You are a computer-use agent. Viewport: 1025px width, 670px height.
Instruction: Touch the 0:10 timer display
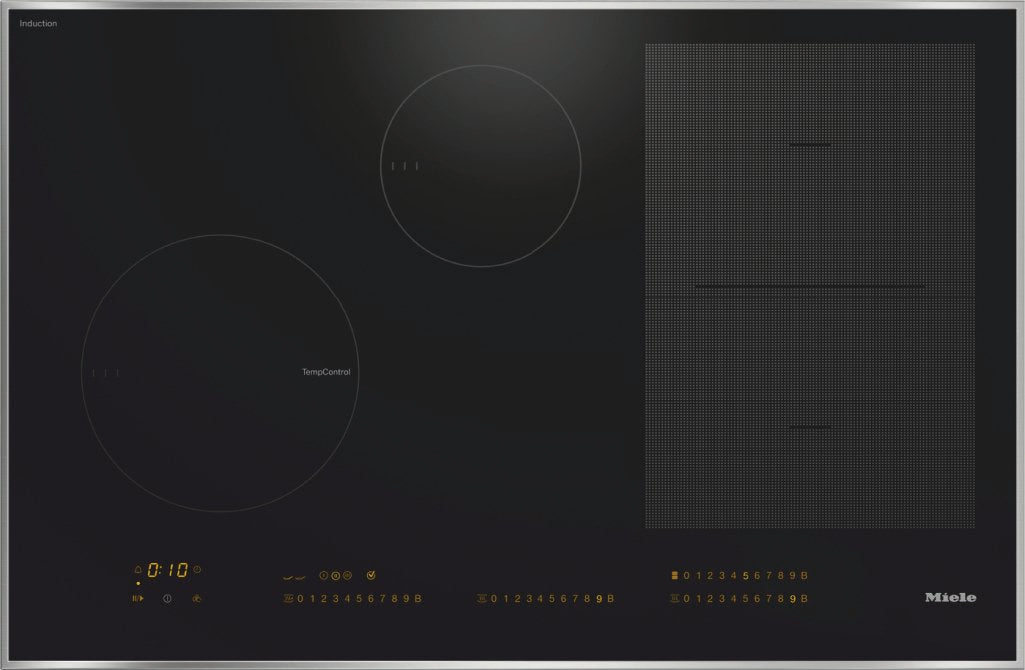[168, 570]
